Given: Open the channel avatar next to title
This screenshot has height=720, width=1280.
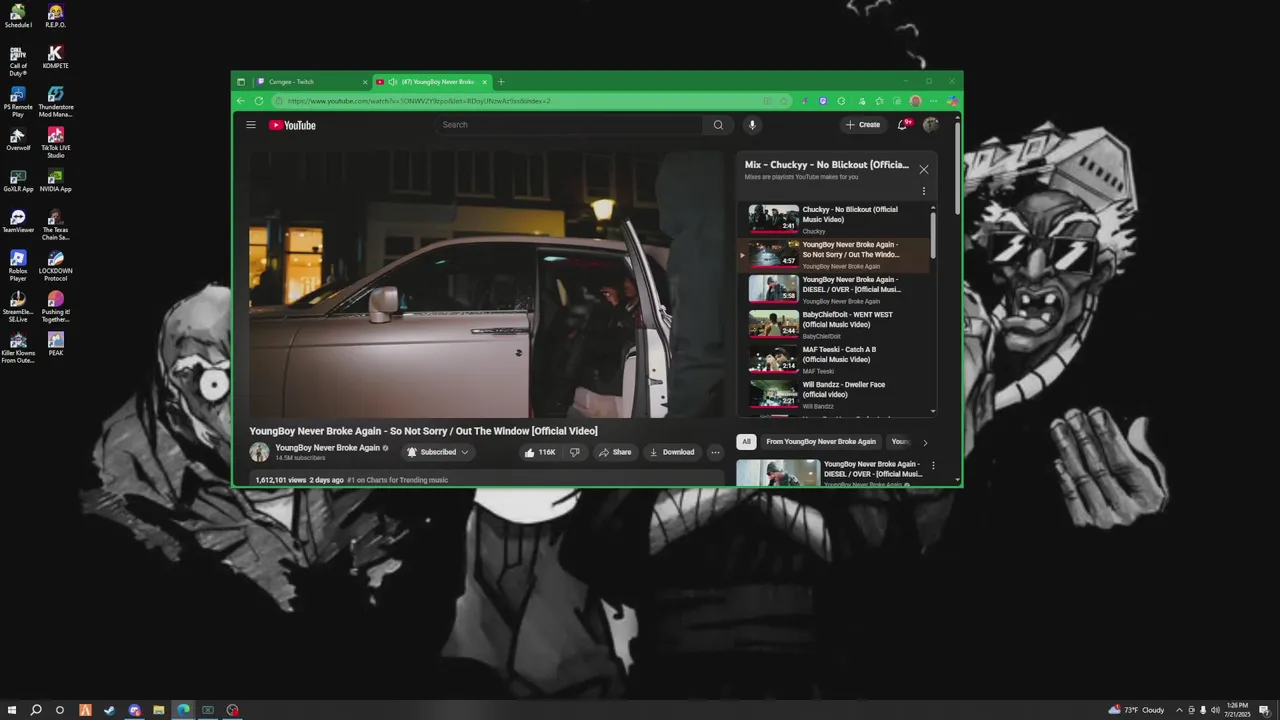Looking at the screenshot, I should (259, 452).
